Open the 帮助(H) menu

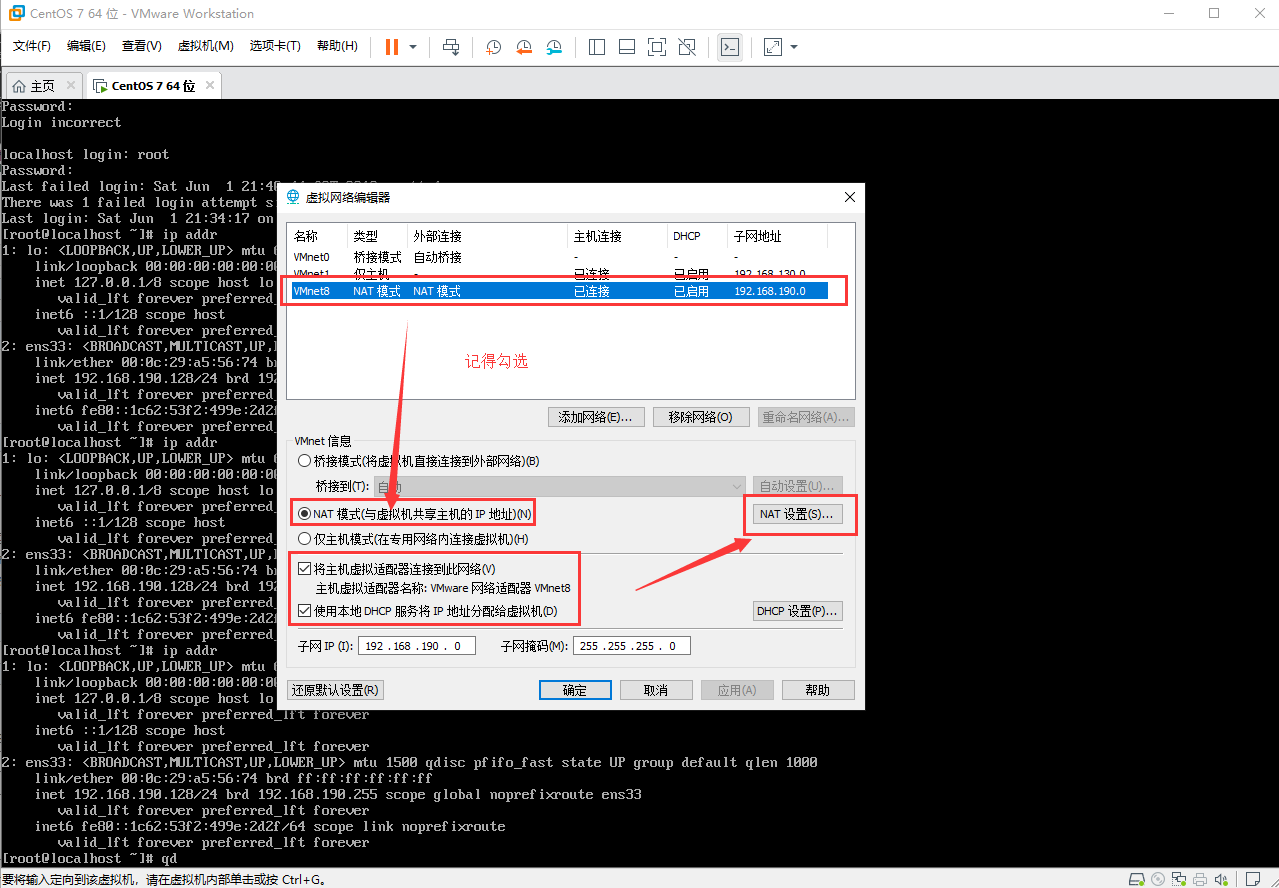coord(337,46)
